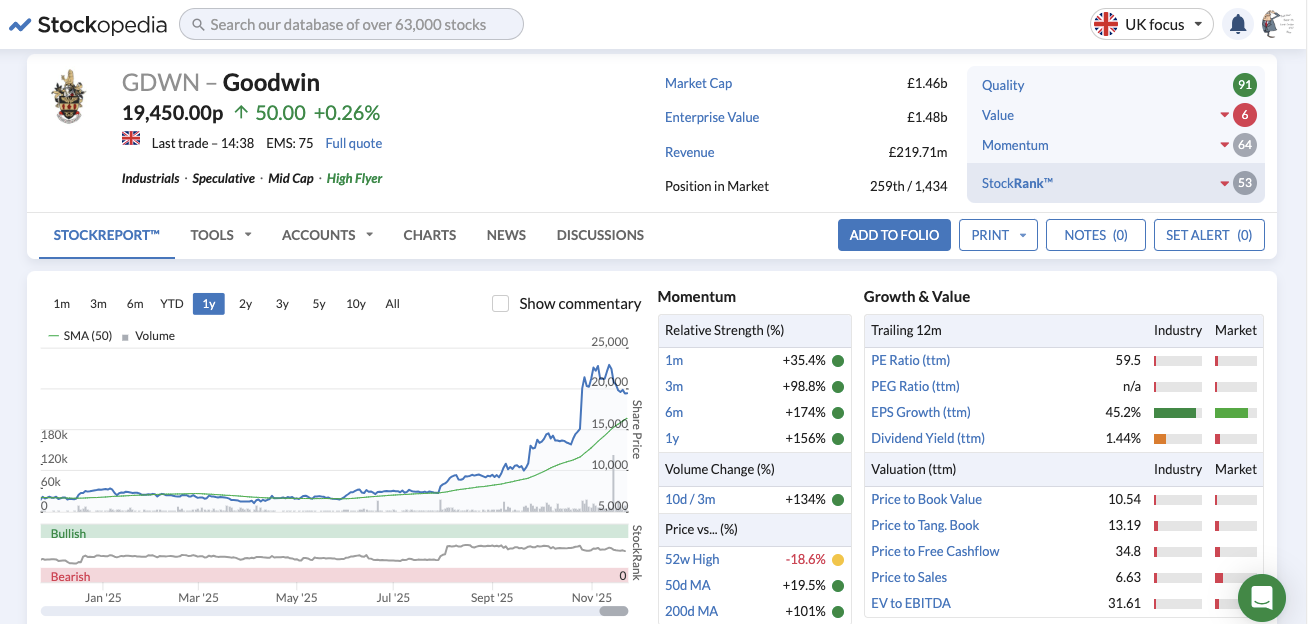Expand the TOOLS menu

pyautogui.click(x=221, y=235)
